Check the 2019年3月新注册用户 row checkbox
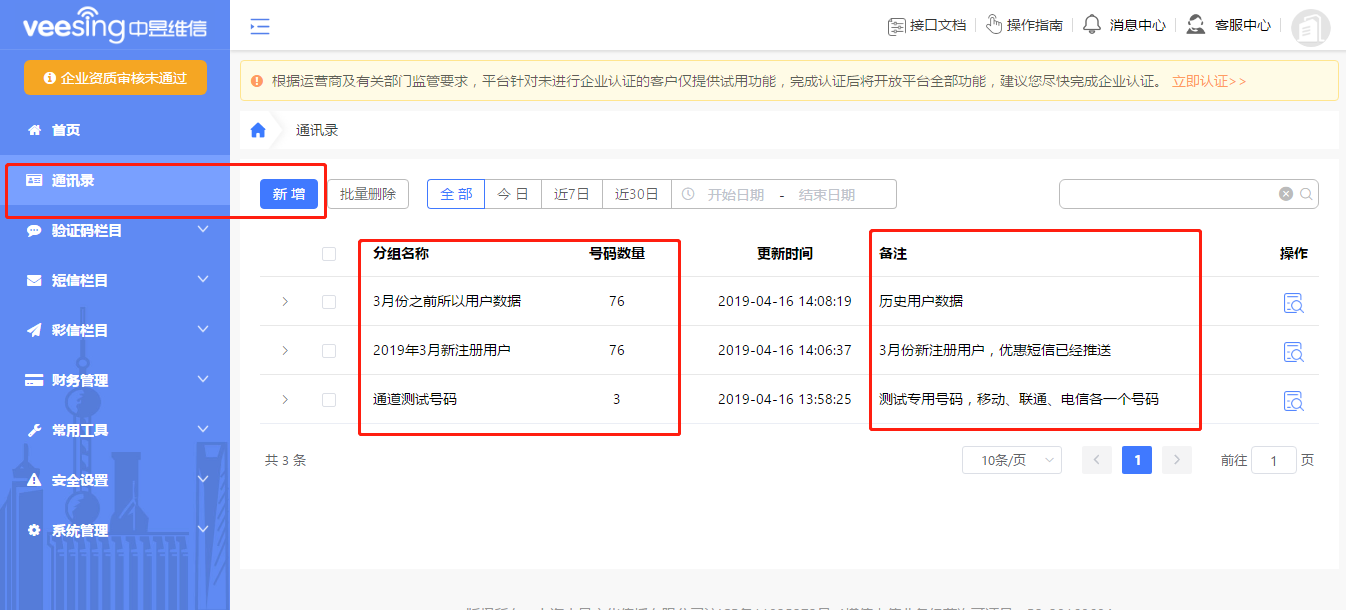The height and width of the screenshot is (610, 1346). click(329, 350)
